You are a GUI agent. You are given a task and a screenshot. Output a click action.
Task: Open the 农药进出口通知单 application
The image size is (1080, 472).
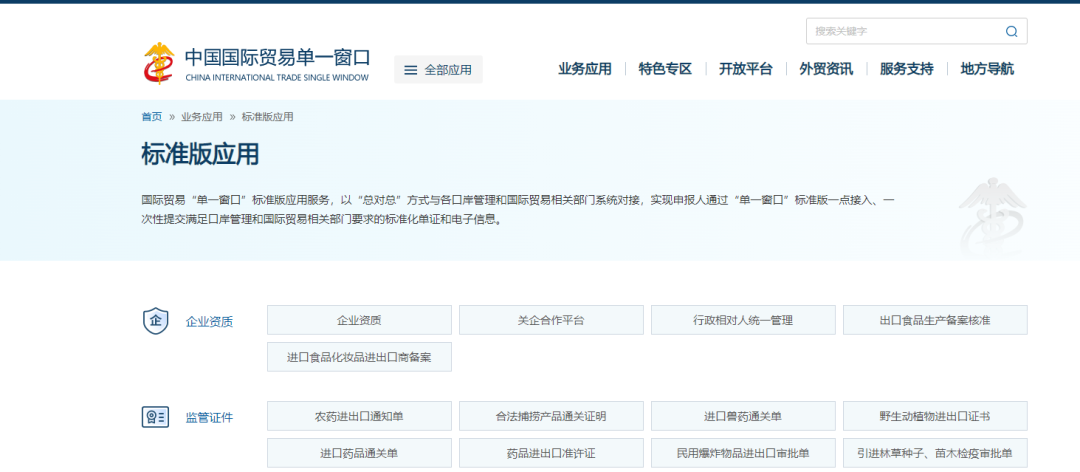[359, 416]
